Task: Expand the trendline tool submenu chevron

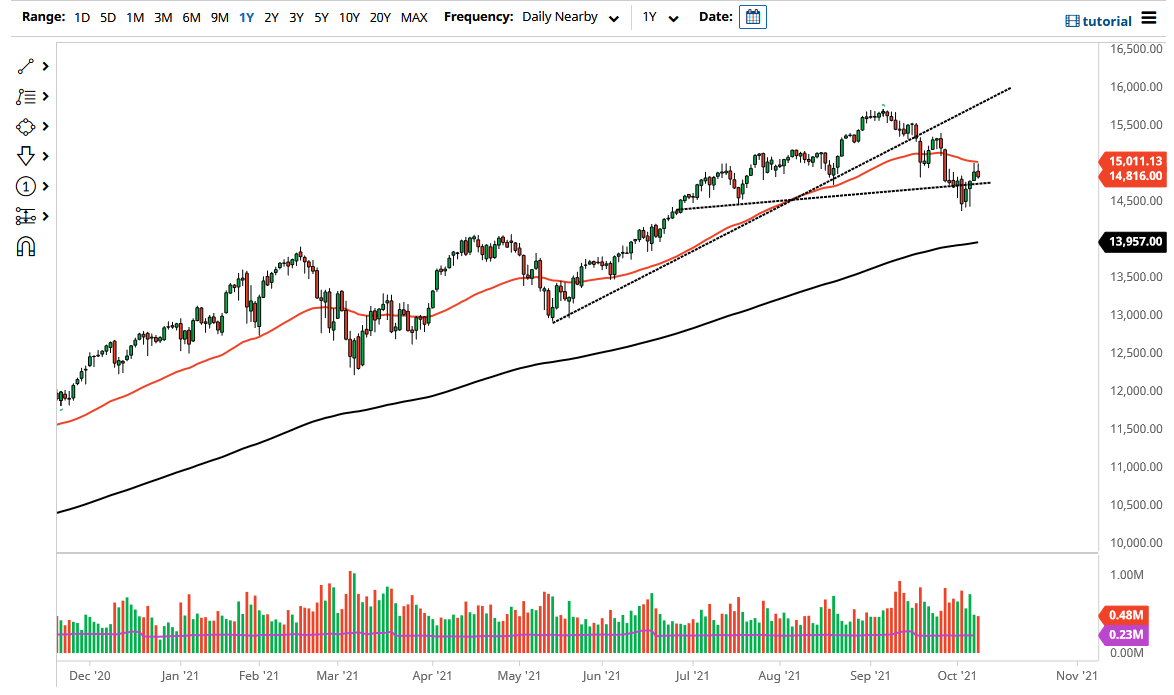Action: pyautogui.click(x=43, y=66)
